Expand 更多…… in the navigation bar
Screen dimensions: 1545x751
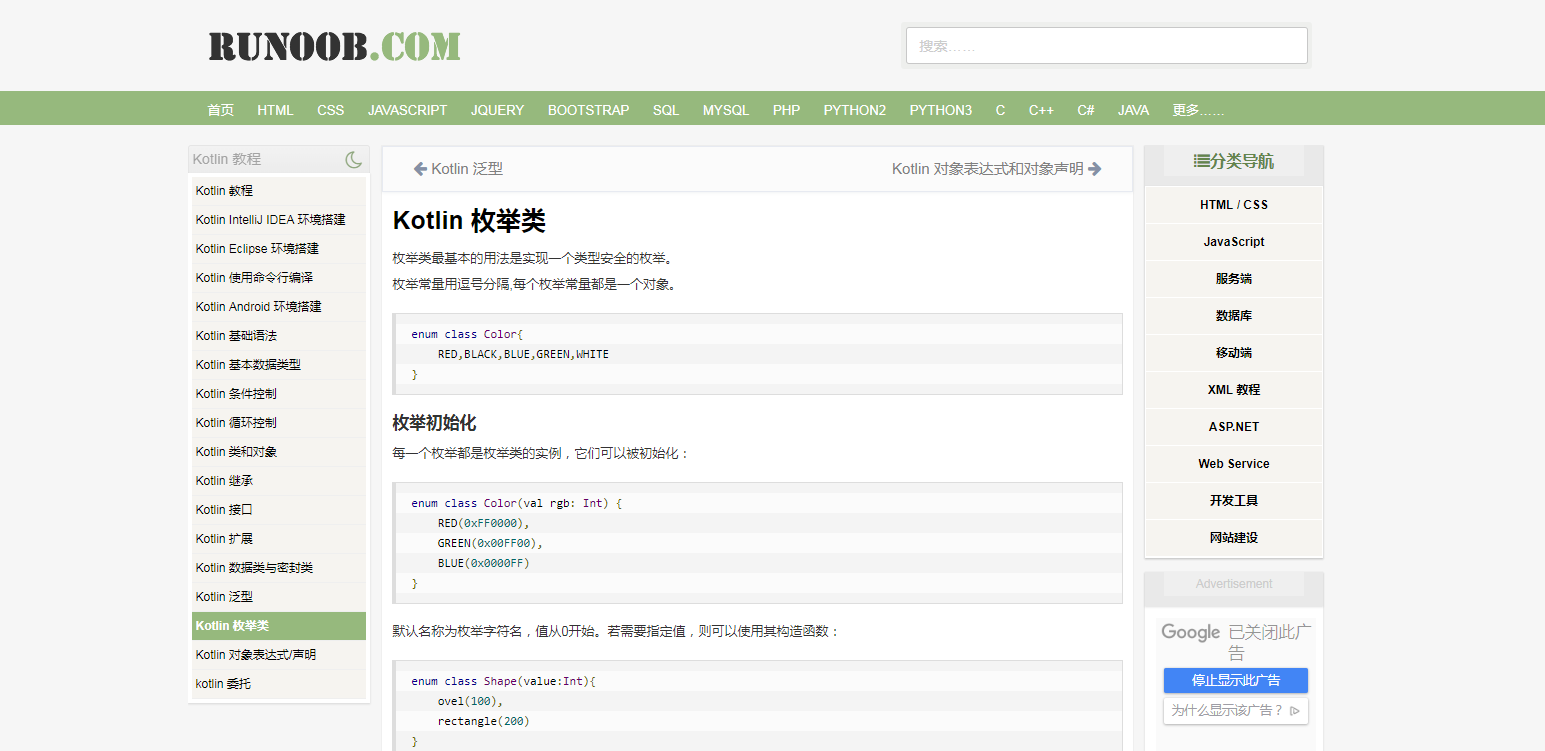(1198, 110)
